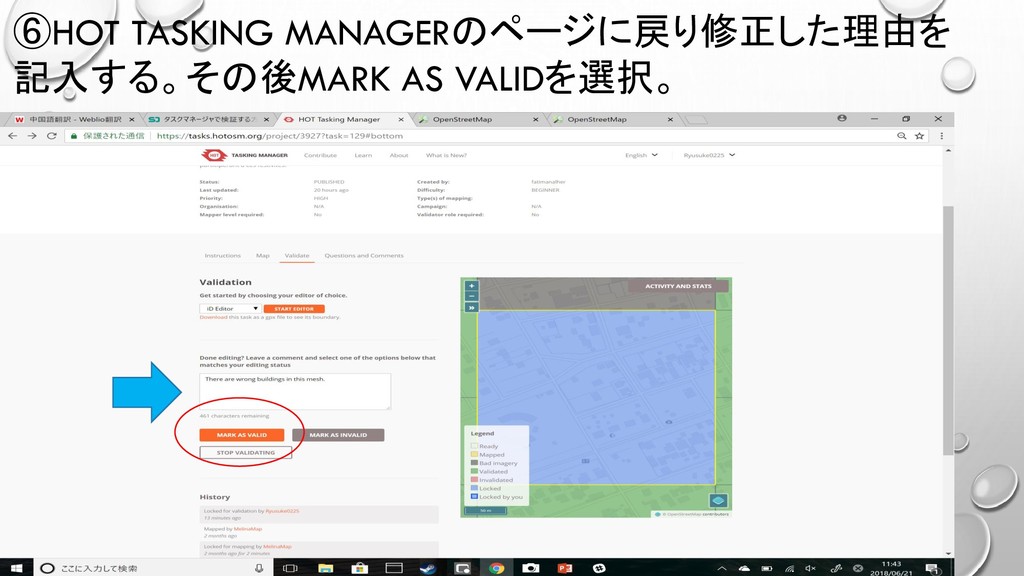Click the Start Editor button
The image size is (1024, 576).
tap(294, 309)
